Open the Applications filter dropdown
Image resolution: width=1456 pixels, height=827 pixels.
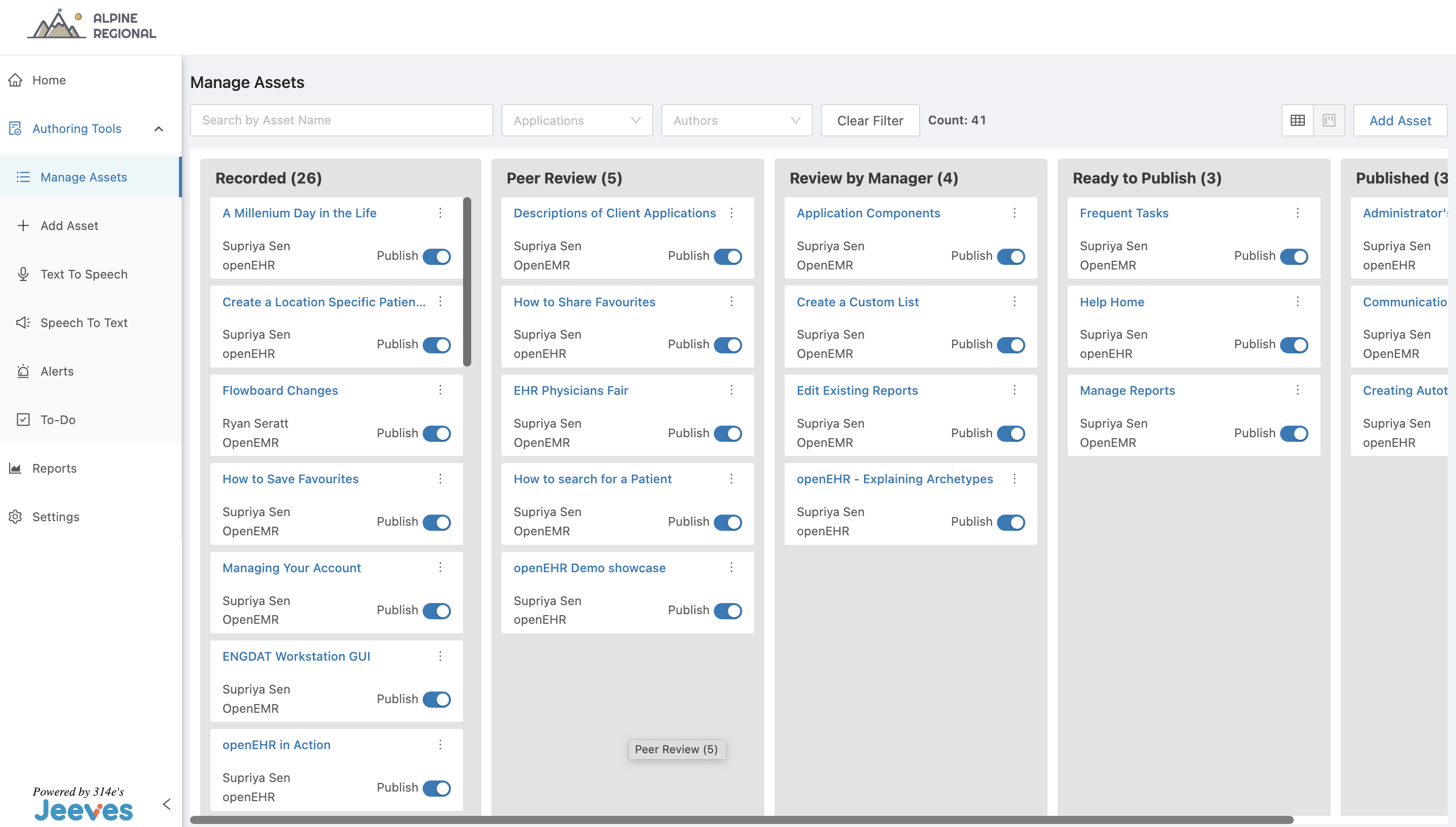pyautogui.click(x=576, y=120)
